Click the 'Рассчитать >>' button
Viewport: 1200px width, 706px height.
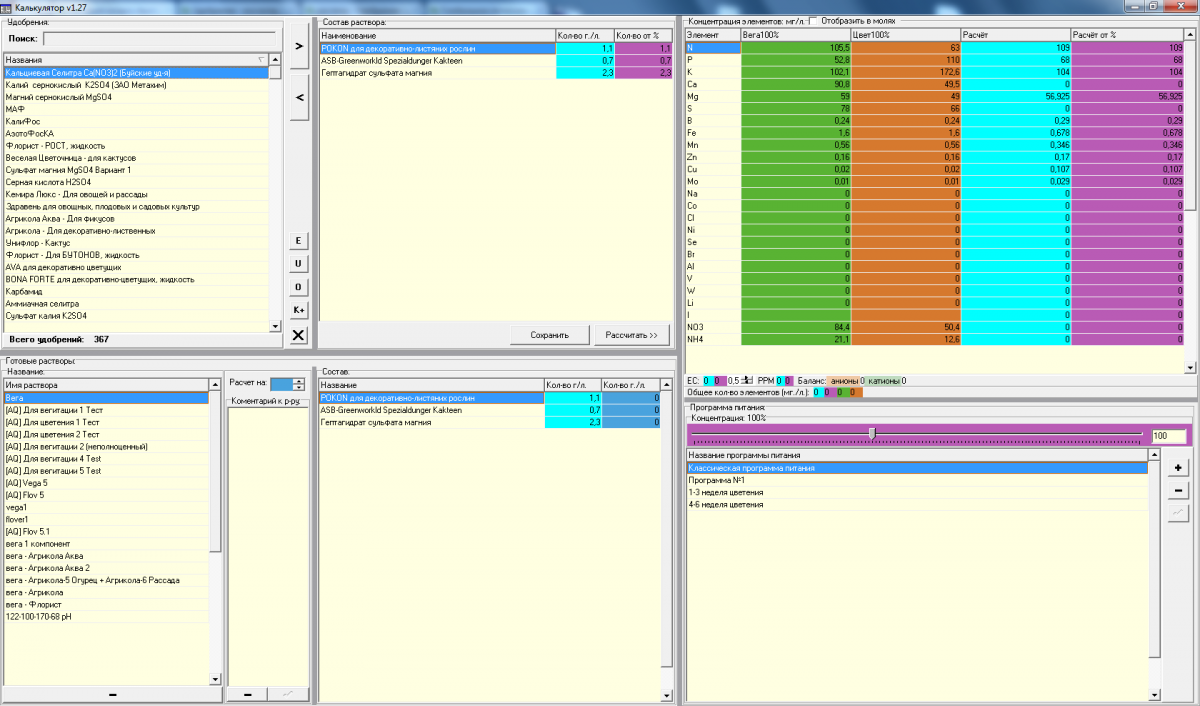pyautogui.click(x=631, y=335)
